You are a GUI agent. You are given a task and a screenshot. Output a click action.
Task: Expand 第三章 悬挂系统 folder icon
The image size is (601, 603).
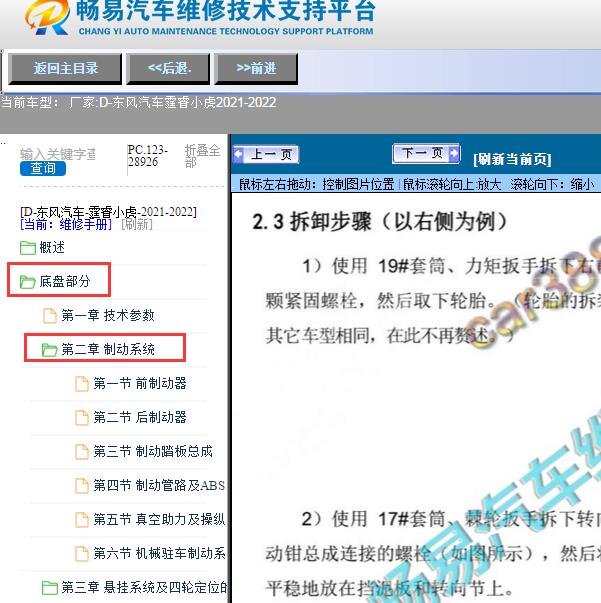coord(50,588)
